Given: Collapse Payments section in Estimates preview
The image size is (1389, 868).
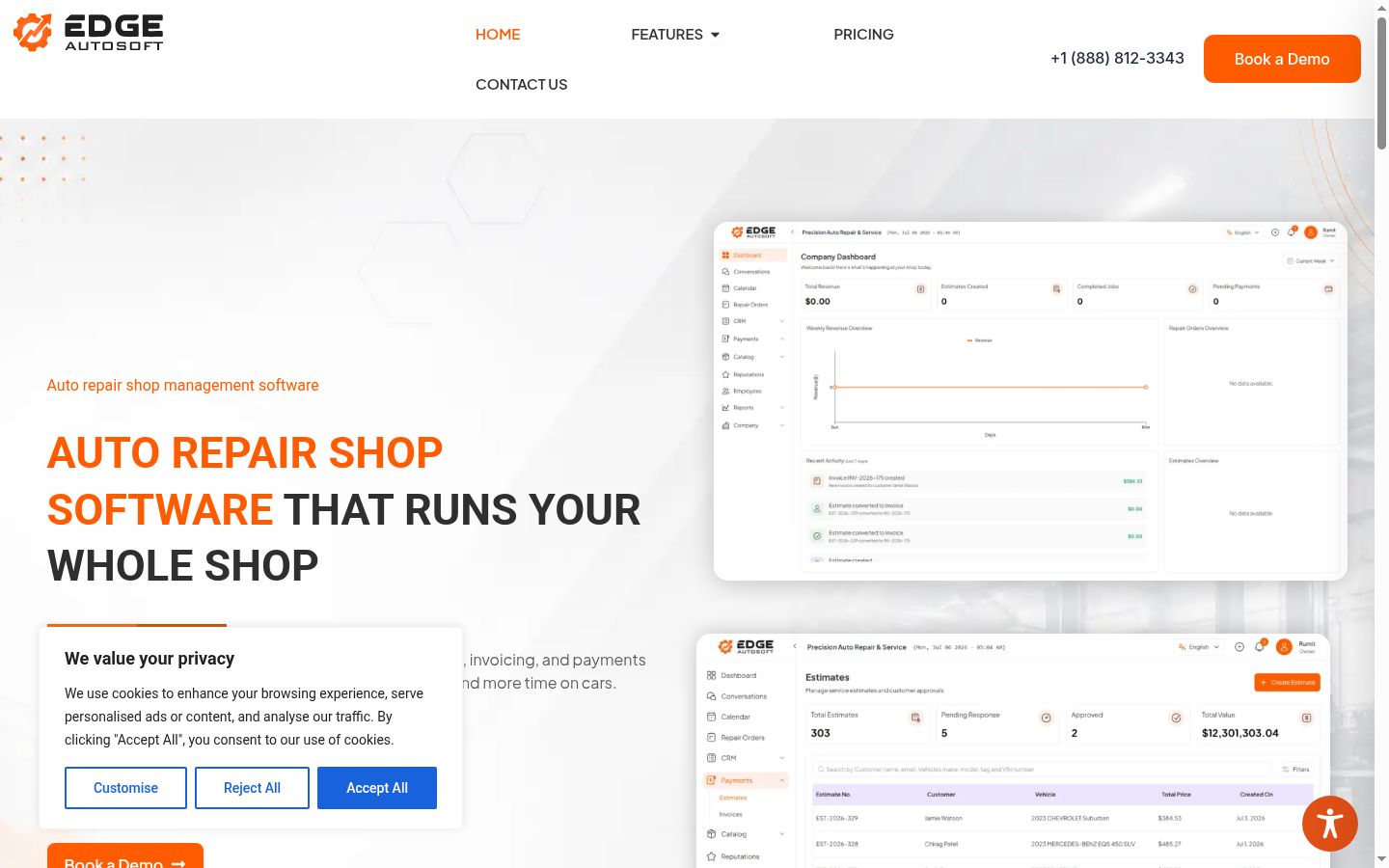Looking at the screenshot, I should (782, 780).
